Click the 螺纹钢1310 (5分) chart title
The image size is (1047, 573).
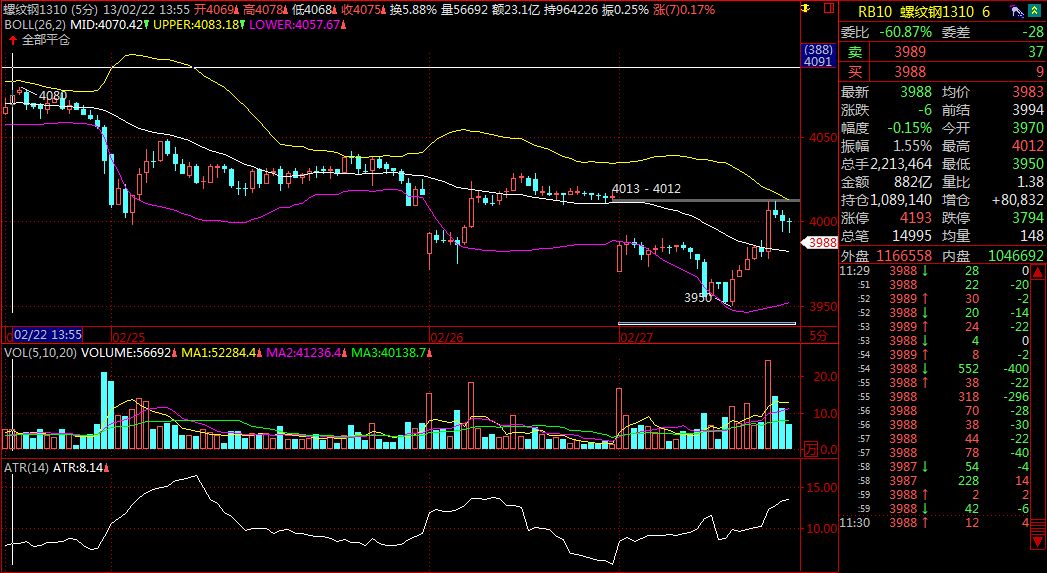(x=51, y=10)
